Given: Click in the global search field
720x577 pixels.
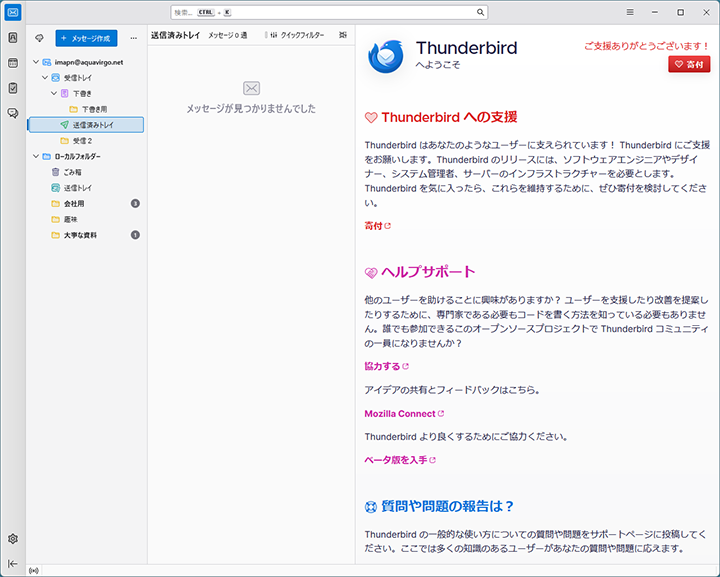Looking at the screenshot, I should pyautogui.click(x=329, y=12).
